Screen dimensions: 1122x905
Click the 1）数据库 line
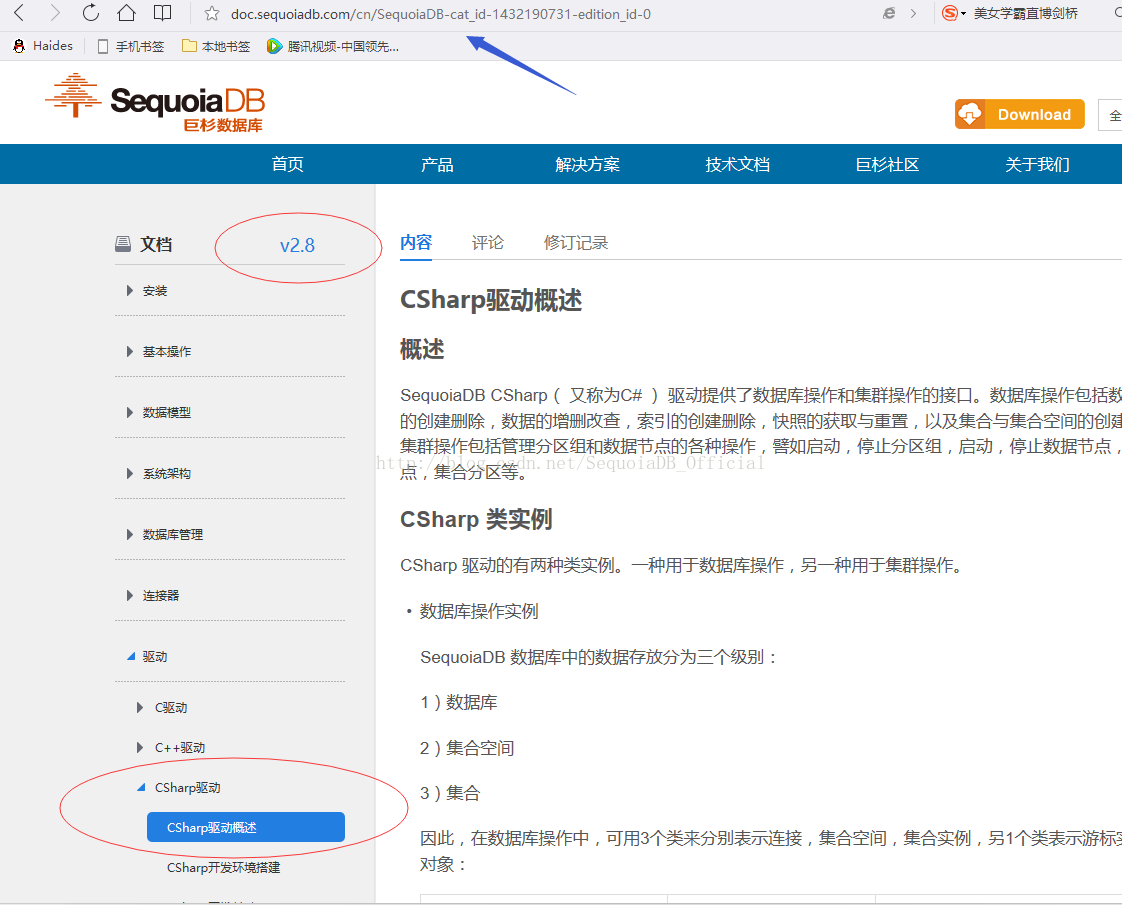458,703
